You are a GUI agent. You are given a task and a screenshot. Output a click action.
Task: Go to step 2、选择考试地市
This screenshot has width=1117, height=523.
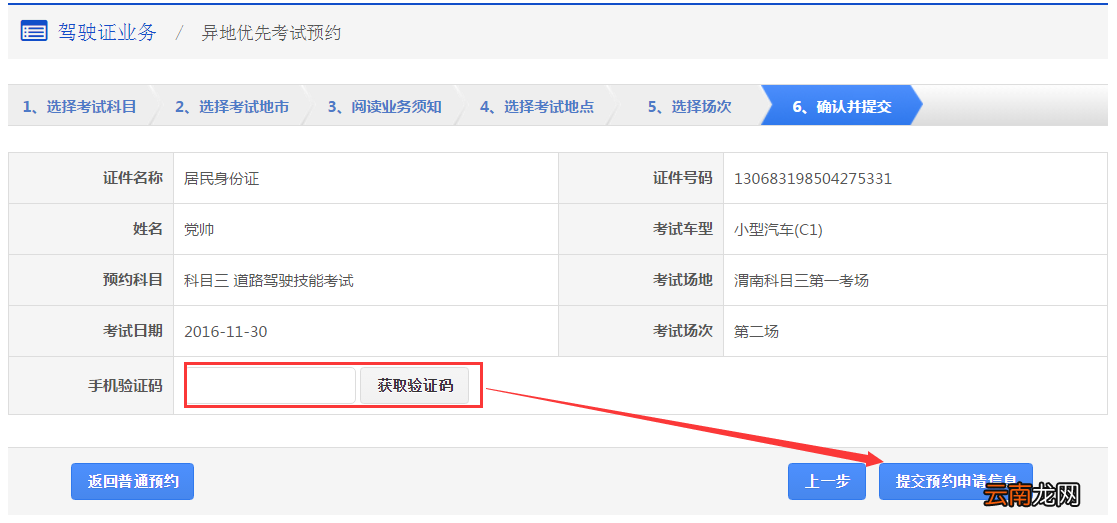pyautogui.click(x=232, y=107)
